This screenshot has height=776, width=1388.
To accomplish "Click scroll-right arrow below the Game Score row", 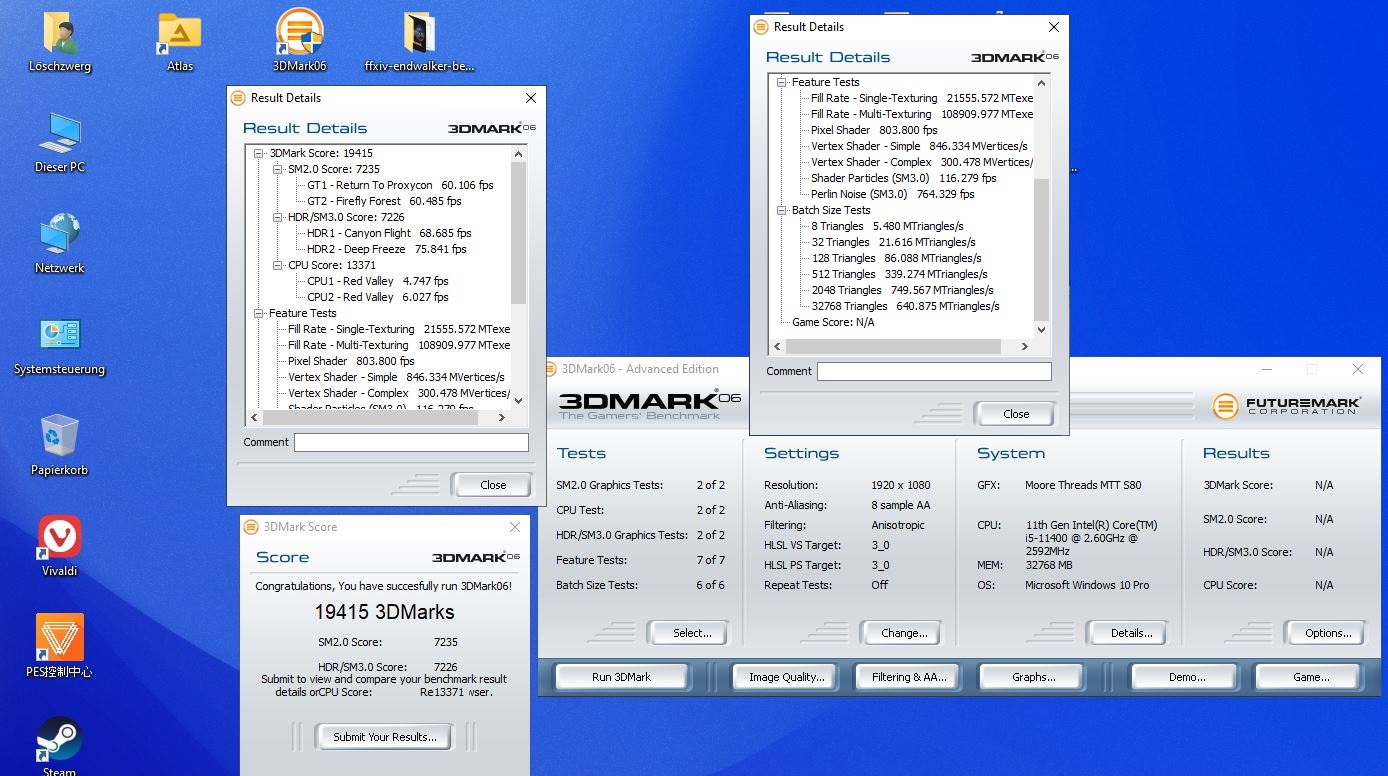I will pyautogui.click(x=1025, y=346).
